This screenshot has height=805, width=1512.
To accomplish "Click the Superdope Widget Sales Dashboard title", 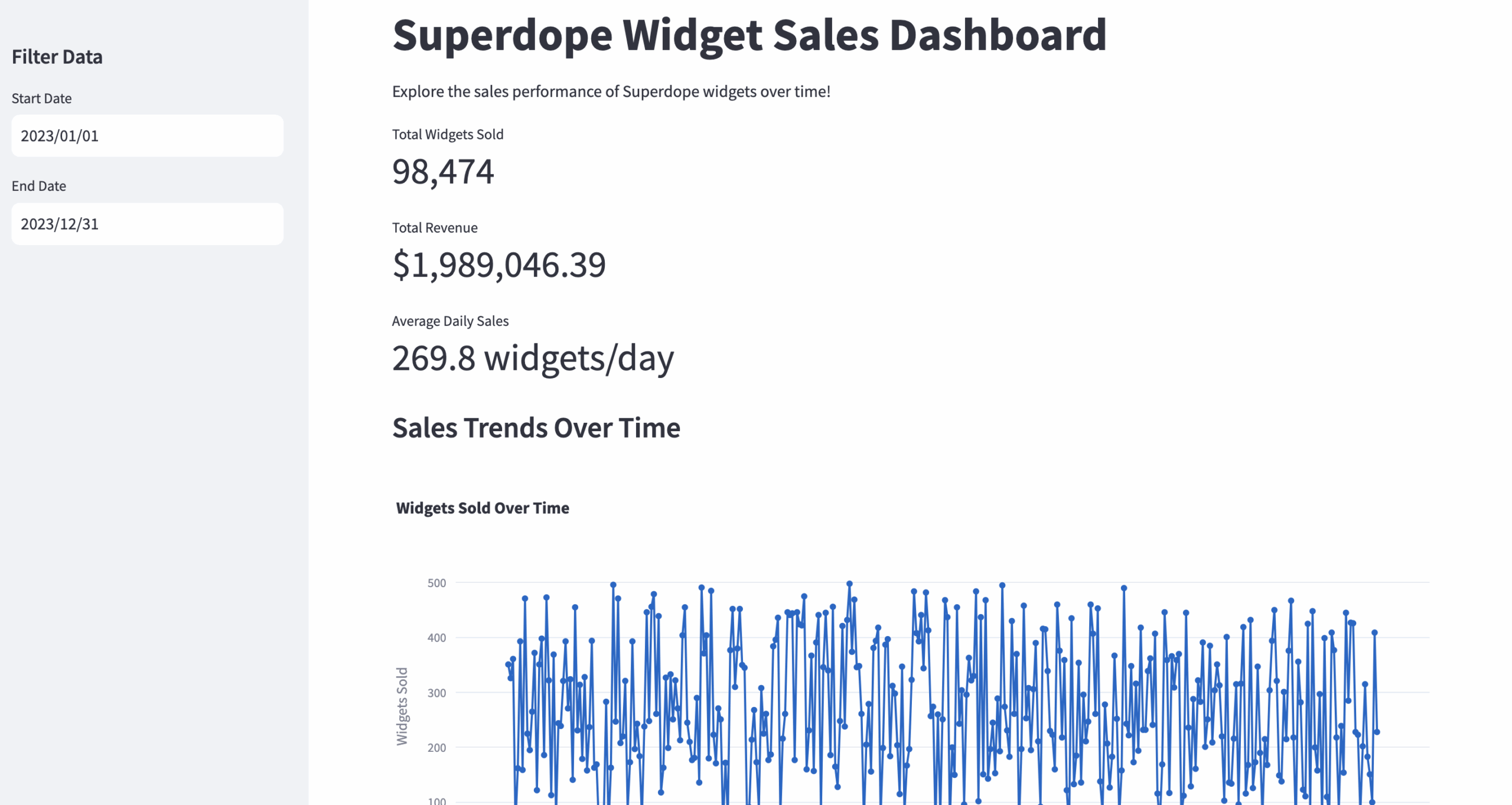I will tap(749, 34).
